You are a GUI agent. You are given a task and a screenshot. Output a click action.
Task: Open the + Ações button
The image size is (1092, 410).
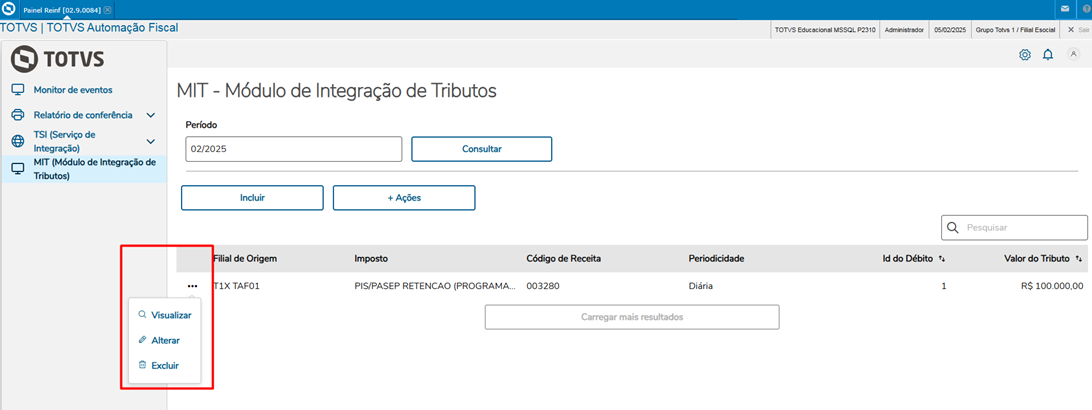coord(404,198)
